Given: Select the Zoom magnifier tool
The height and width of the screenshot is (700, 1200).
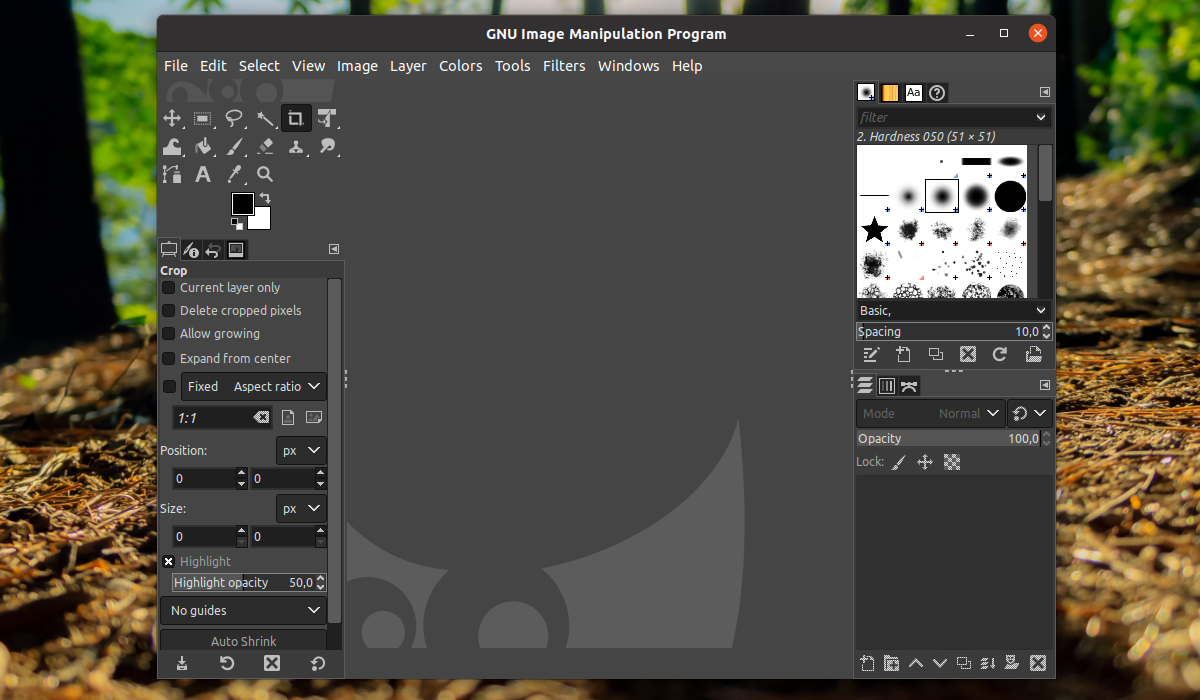Looking at the screenshot, I should 265,174.
